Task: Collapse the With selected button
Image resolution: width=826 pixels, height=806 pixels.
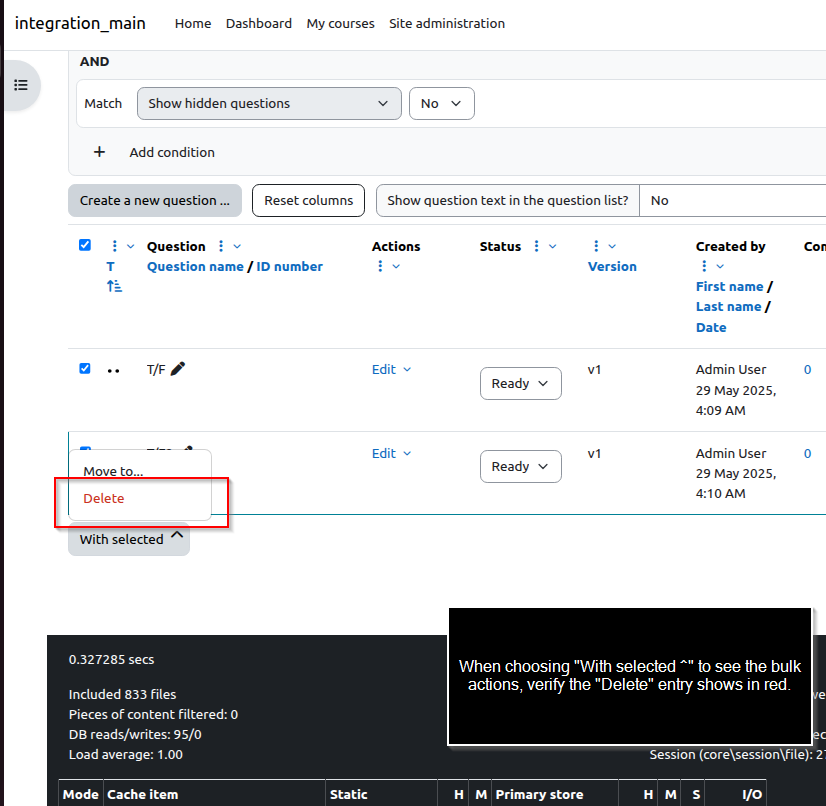Action: (x=129, y=539)
